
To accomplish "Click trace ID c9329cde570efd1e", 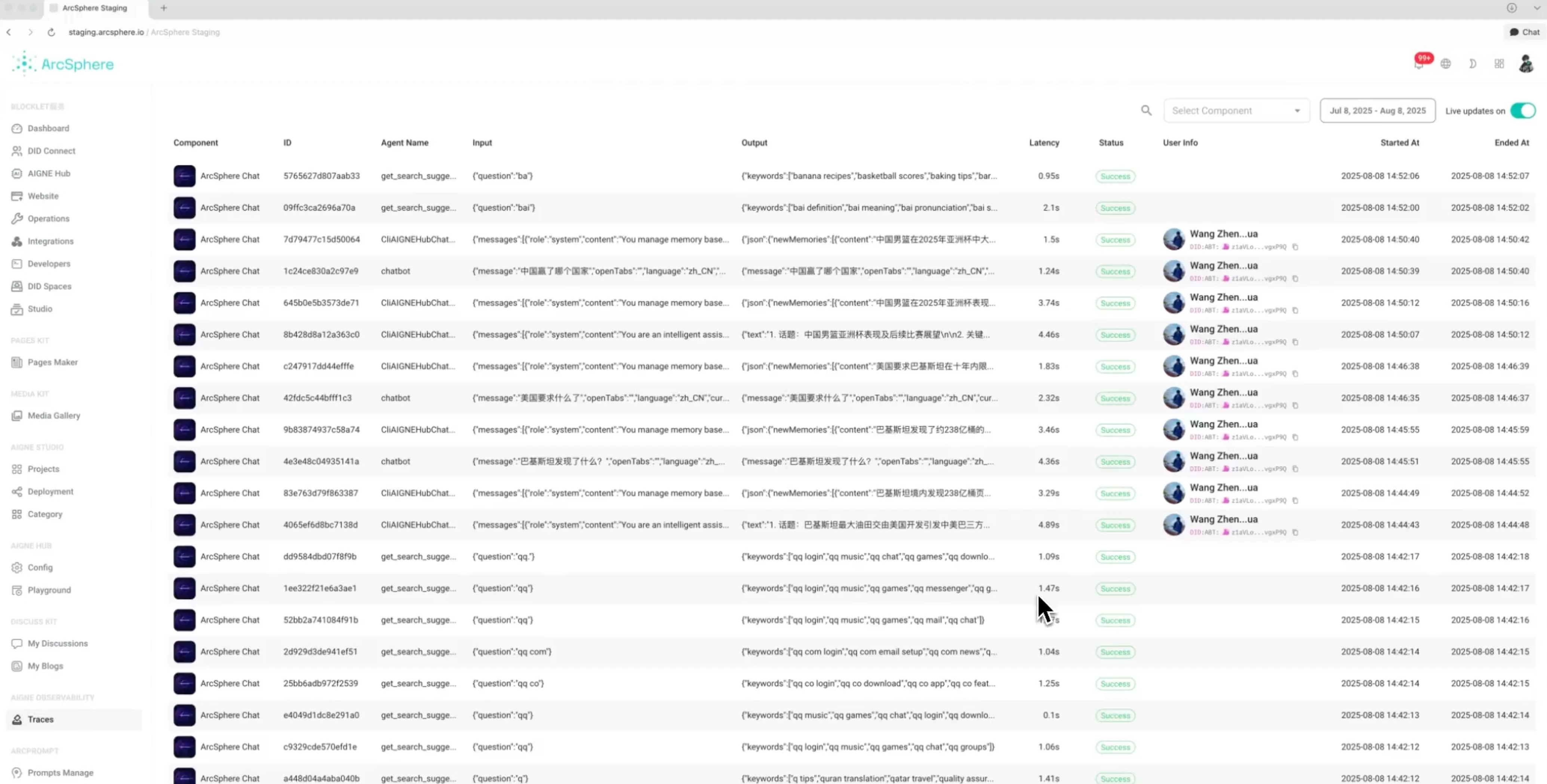I will pyautogui.click(x=320, y=747).
